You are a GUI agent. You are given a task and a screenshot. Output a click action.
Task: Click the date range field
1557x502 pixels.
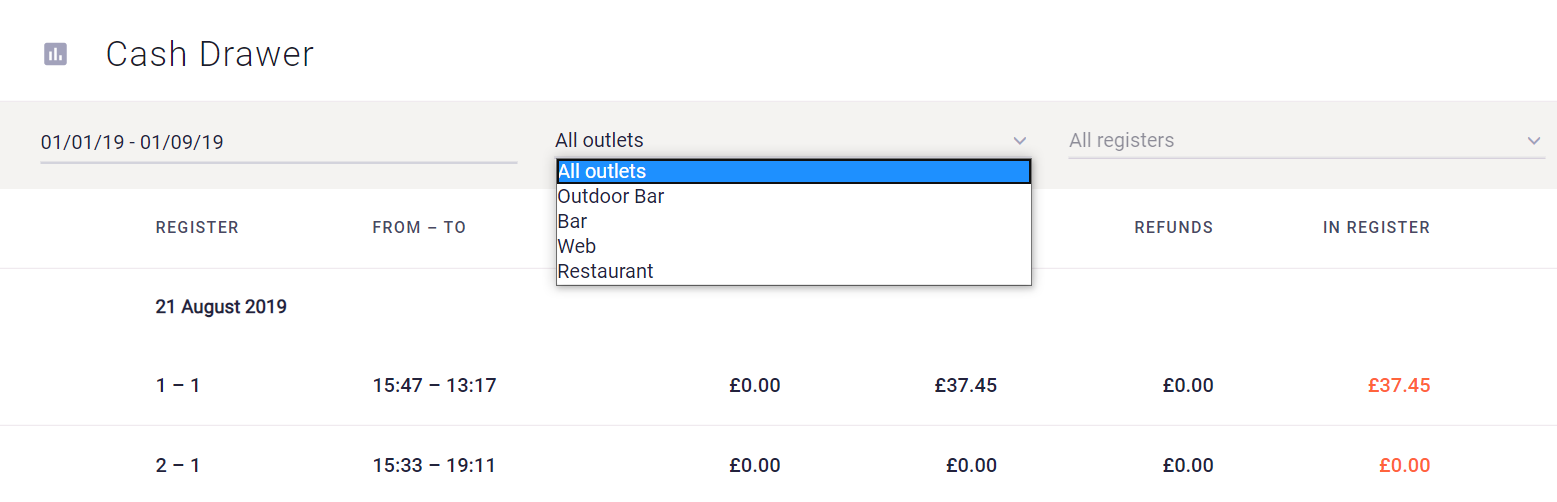pos(278,142)
